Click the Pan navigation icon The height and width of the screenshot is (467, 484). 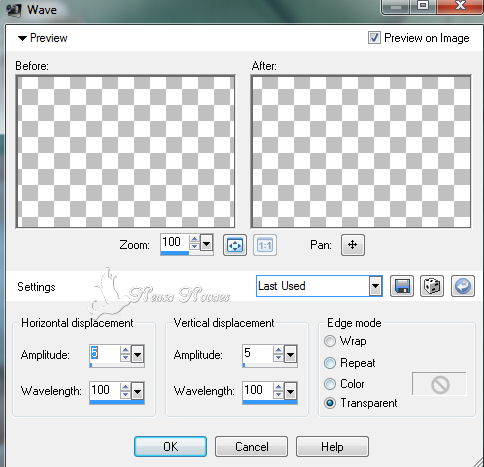click(353, 245)
